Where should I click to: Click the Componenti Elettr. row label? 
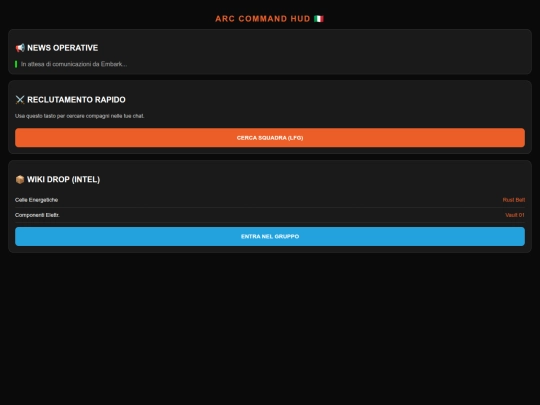tap(37, 215)
